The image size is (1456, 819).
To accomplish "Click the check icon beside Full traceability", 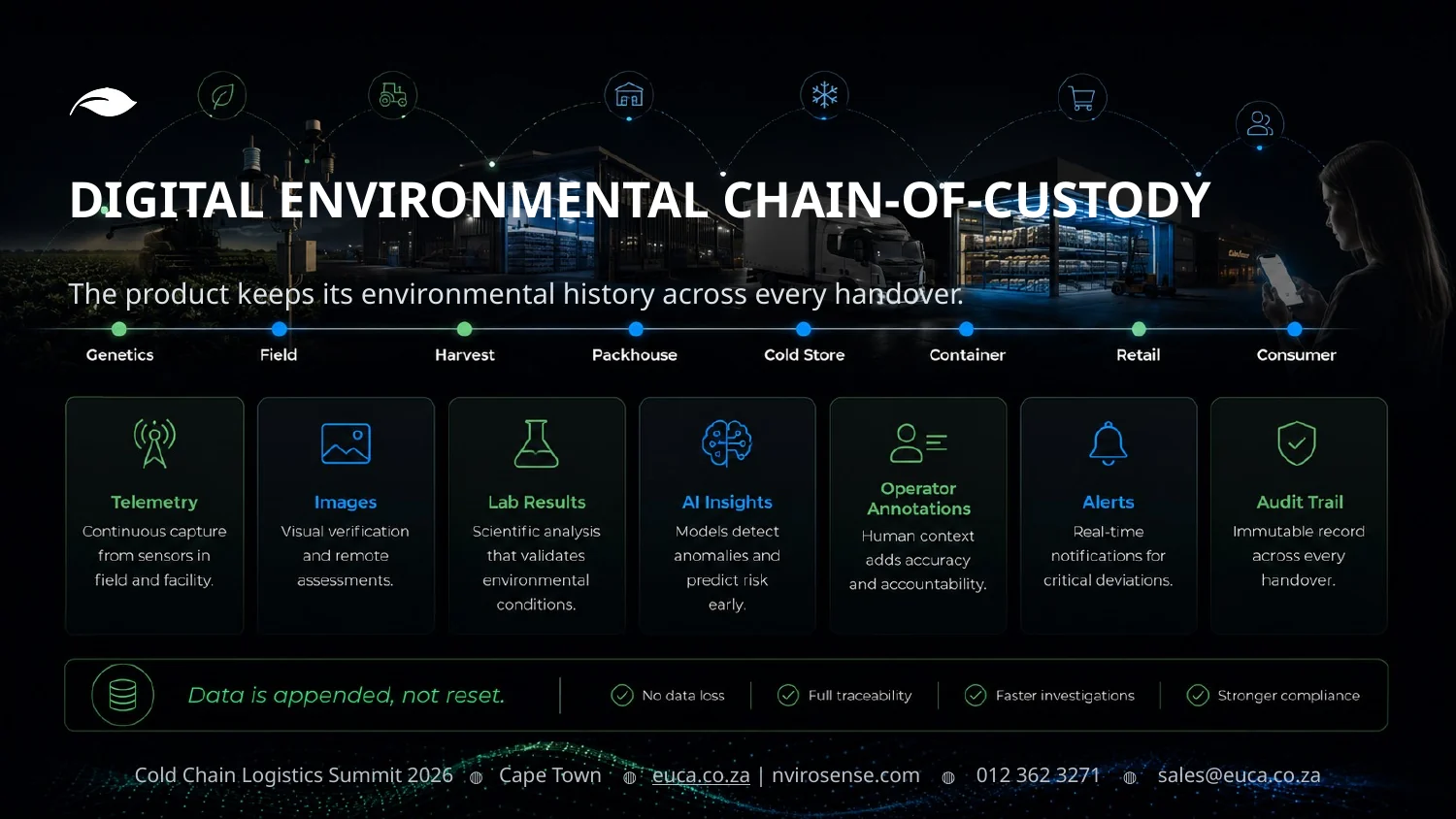I will click(x=788, y=695).
